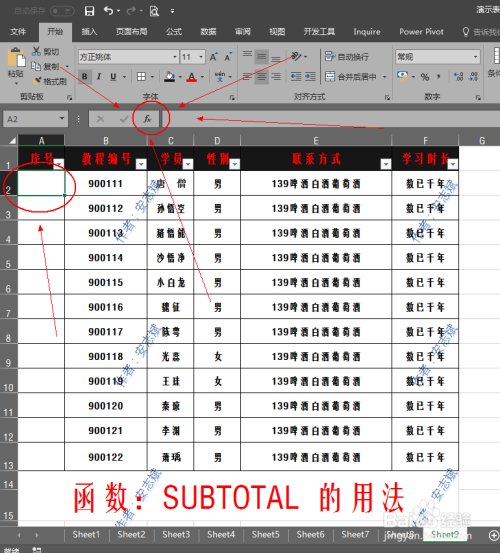Switch to the 插入 Insert tab
The image size is (500, 553).
89,32
